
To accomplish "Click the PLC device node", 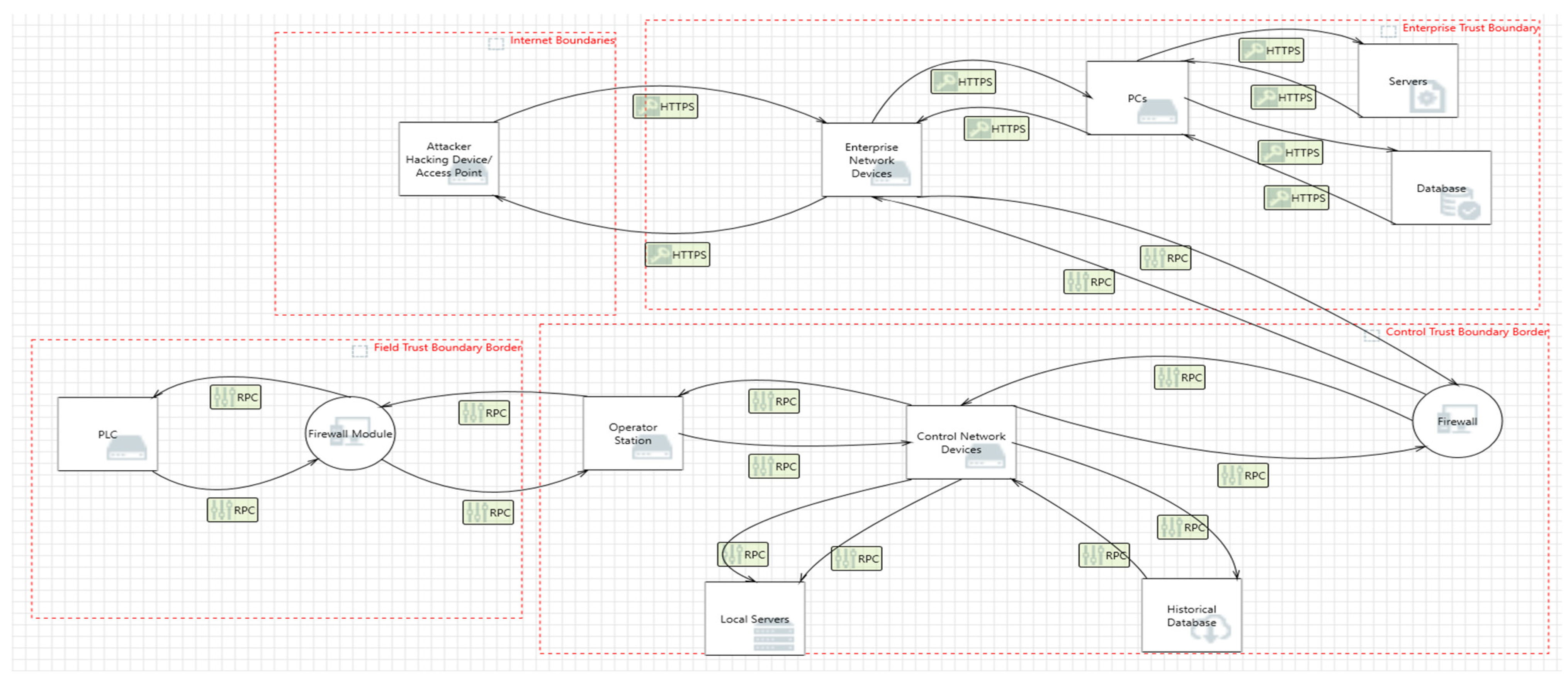I will coord(108,434).
